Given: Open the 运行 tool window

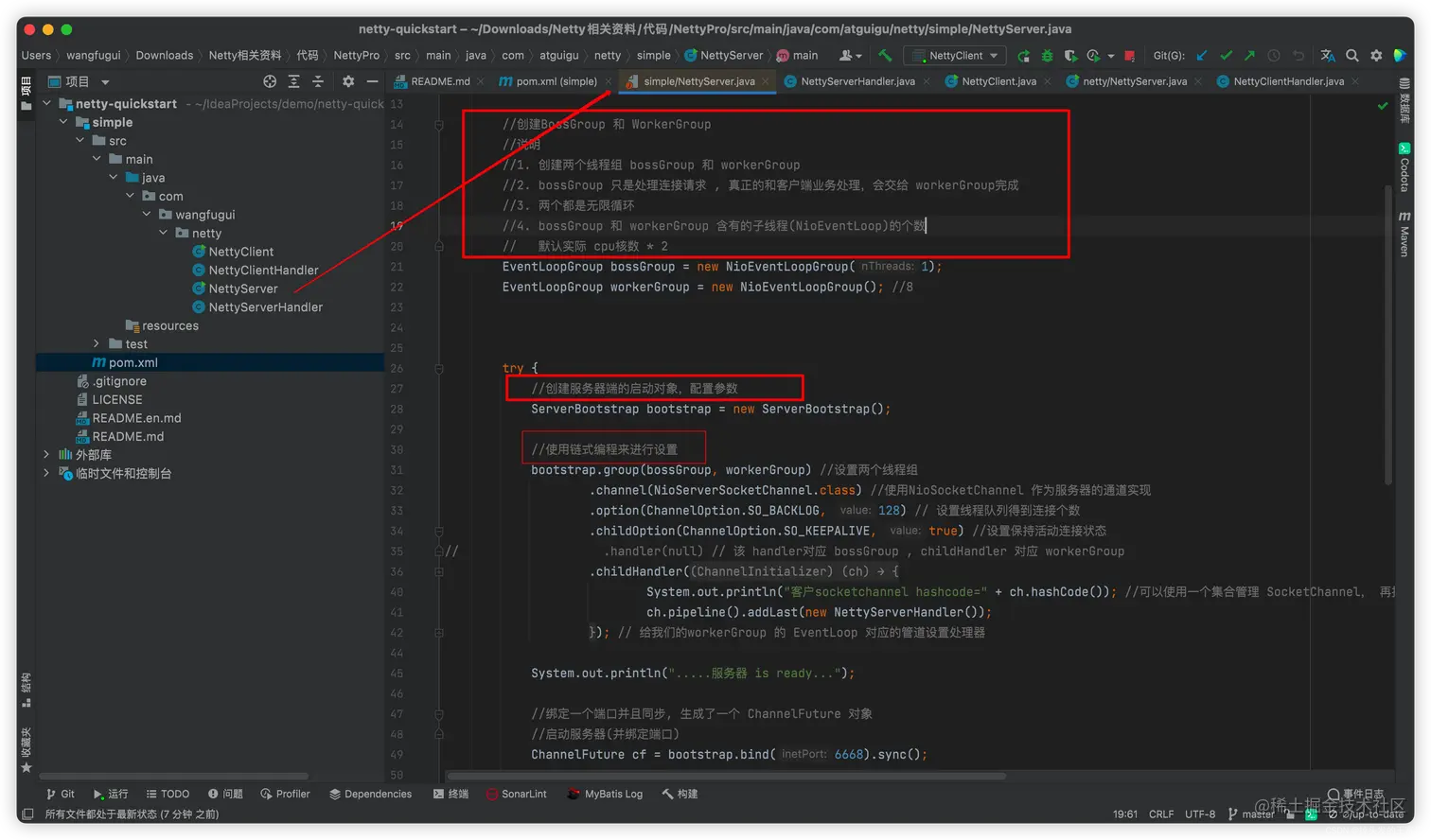Looking at the screenshot, I should [x=111, y=795].
